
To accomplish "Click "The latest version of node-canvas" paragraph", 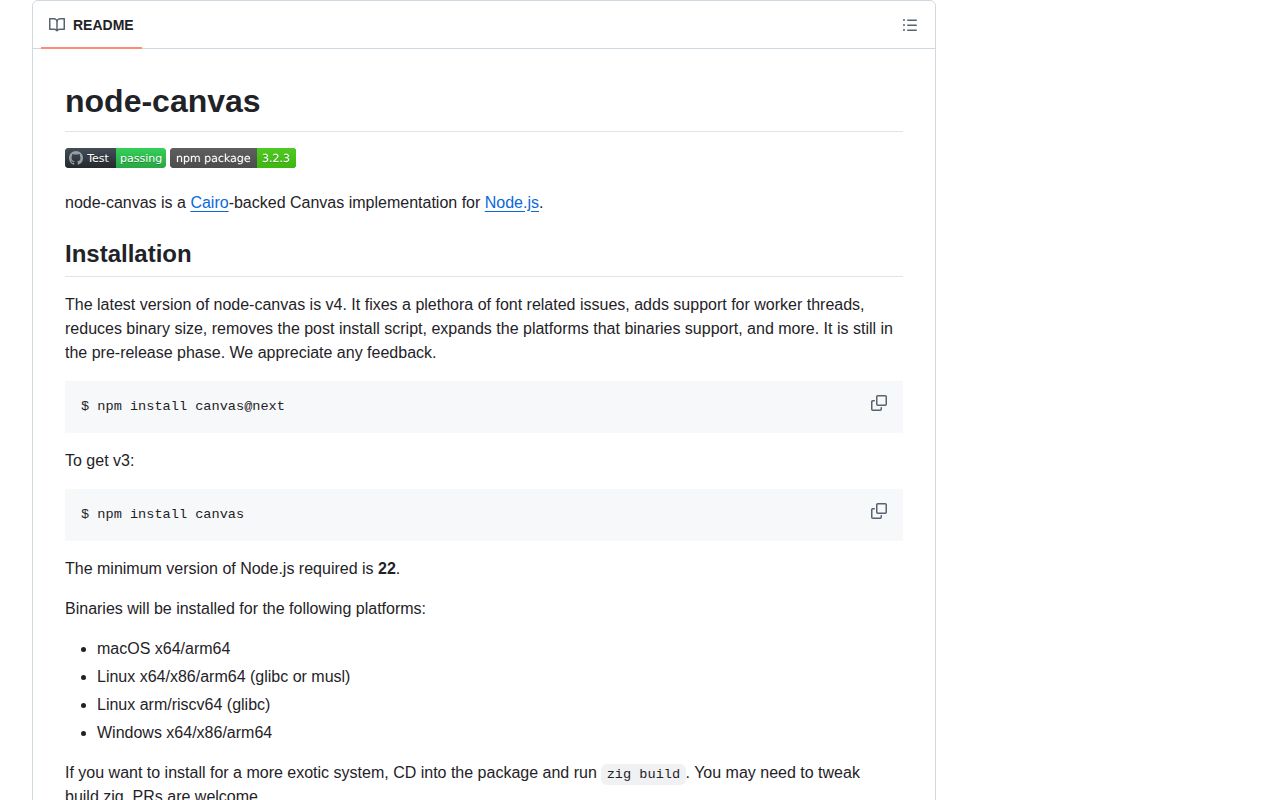I will click(x=484, y=328).
